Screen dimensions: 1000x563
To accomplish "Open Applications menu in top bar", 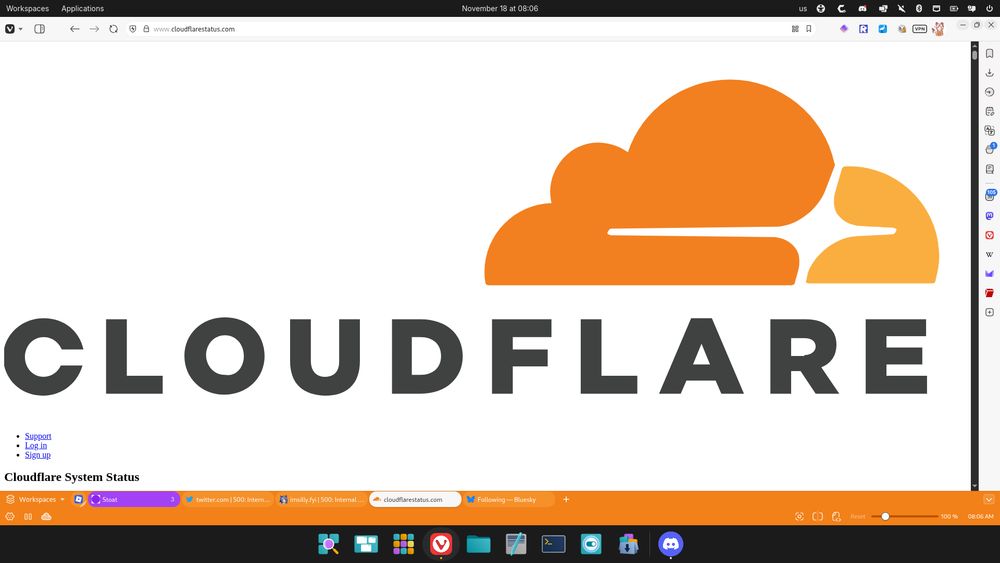I will pyautogui.click(x=82, y=8).
